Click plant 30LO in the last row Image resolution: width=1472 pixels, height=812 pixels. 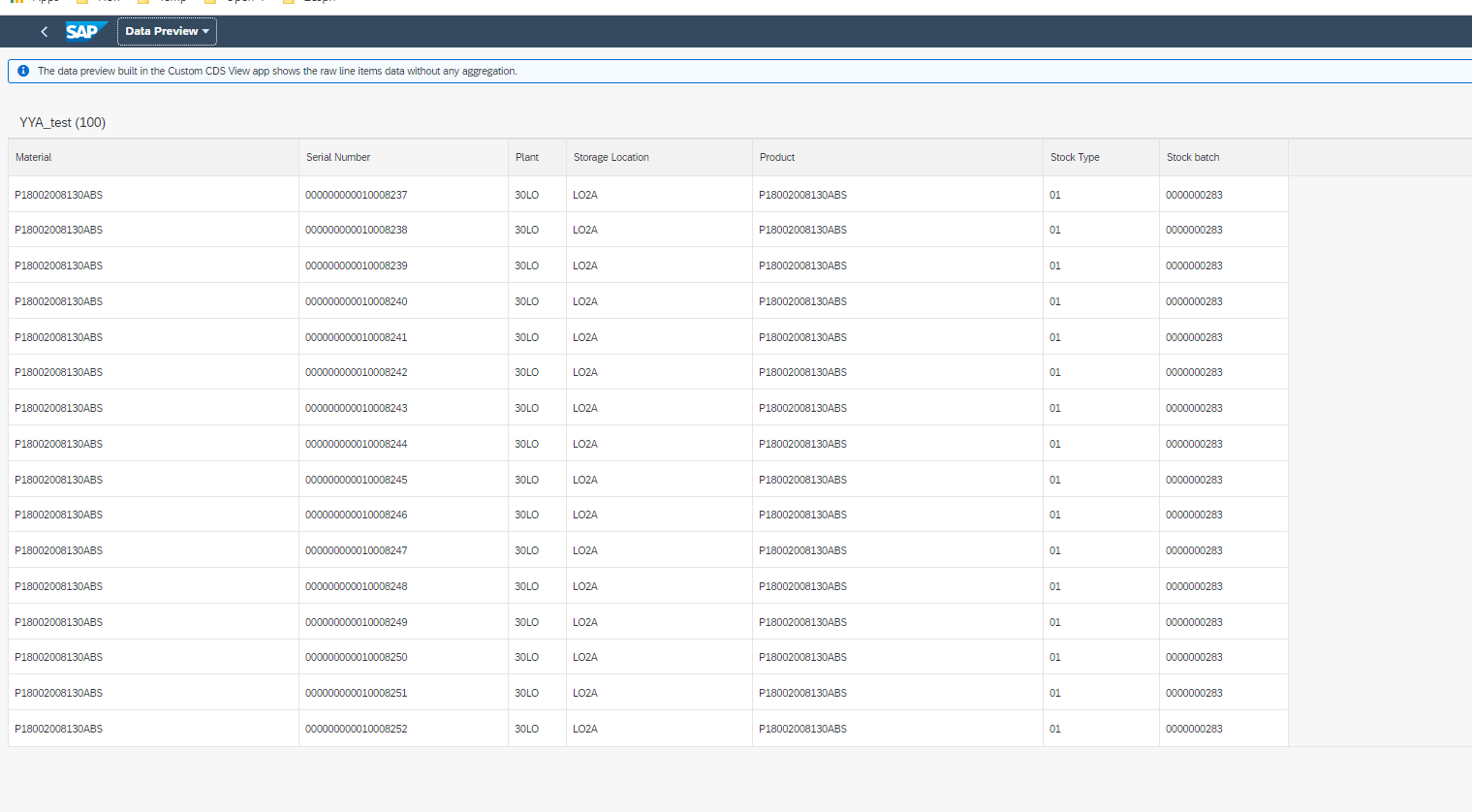[526, 728]
